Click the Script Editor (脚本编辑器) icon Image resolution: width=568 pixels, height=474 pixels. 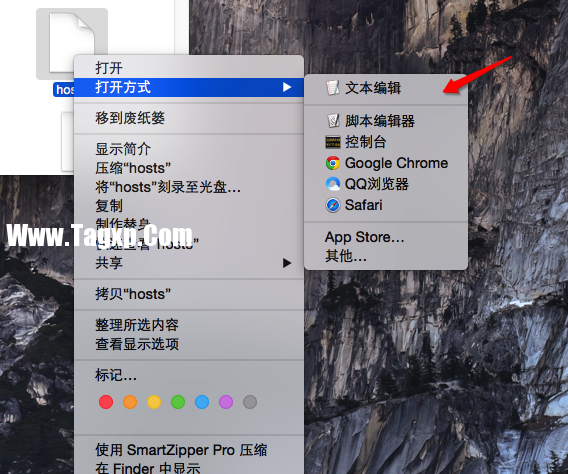point(333,121)
